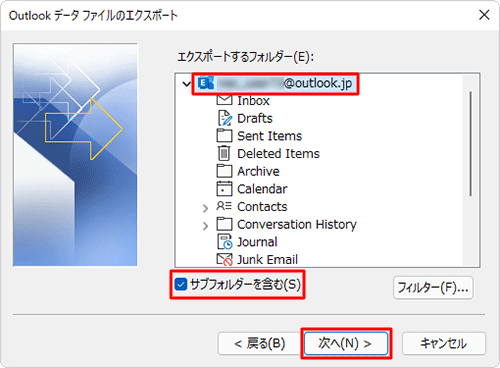Toggle the サブフォルダーを含む checkbox
The width and height of the screenshot is (500, 368).
[181, 284]
